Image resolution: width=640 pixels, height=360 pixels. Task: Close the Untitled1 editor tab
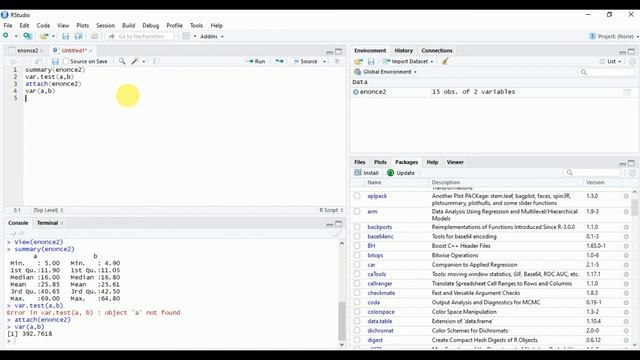click(x=91, y=51)
